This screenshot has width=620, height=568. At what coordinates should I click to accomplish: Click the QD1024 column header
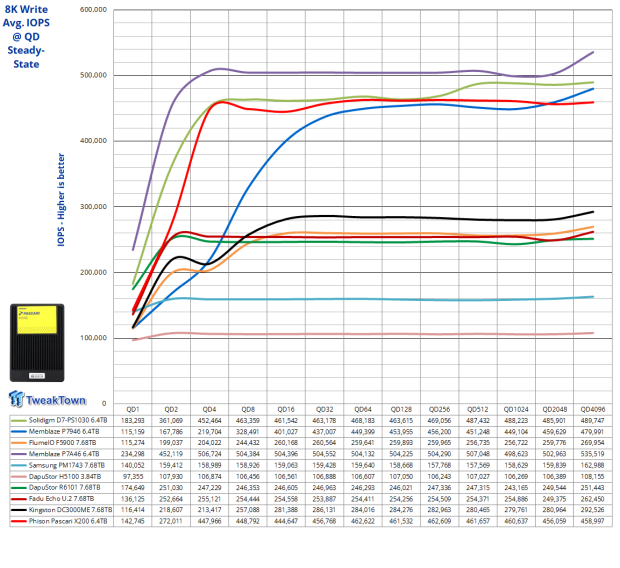point(516,409)
